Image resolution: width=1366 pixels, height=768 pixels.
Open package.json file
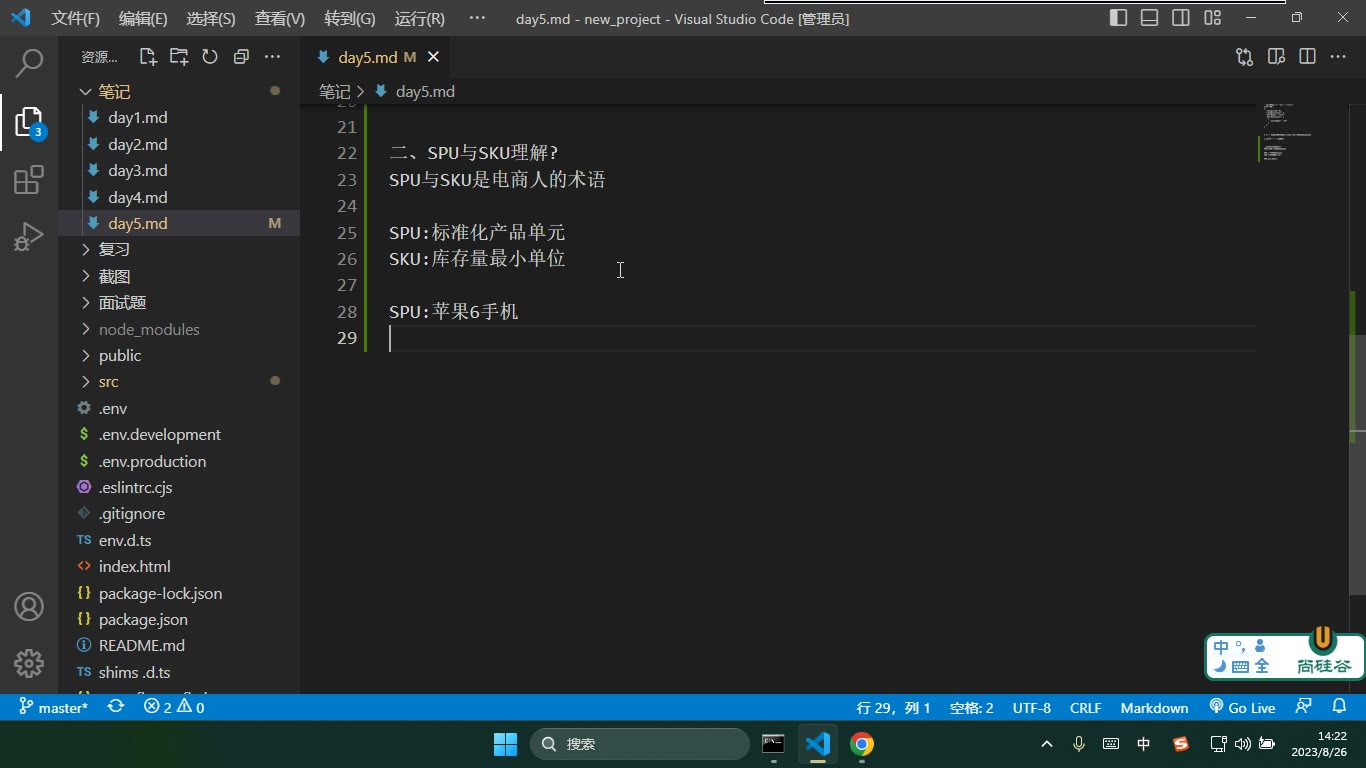(179, 619)
